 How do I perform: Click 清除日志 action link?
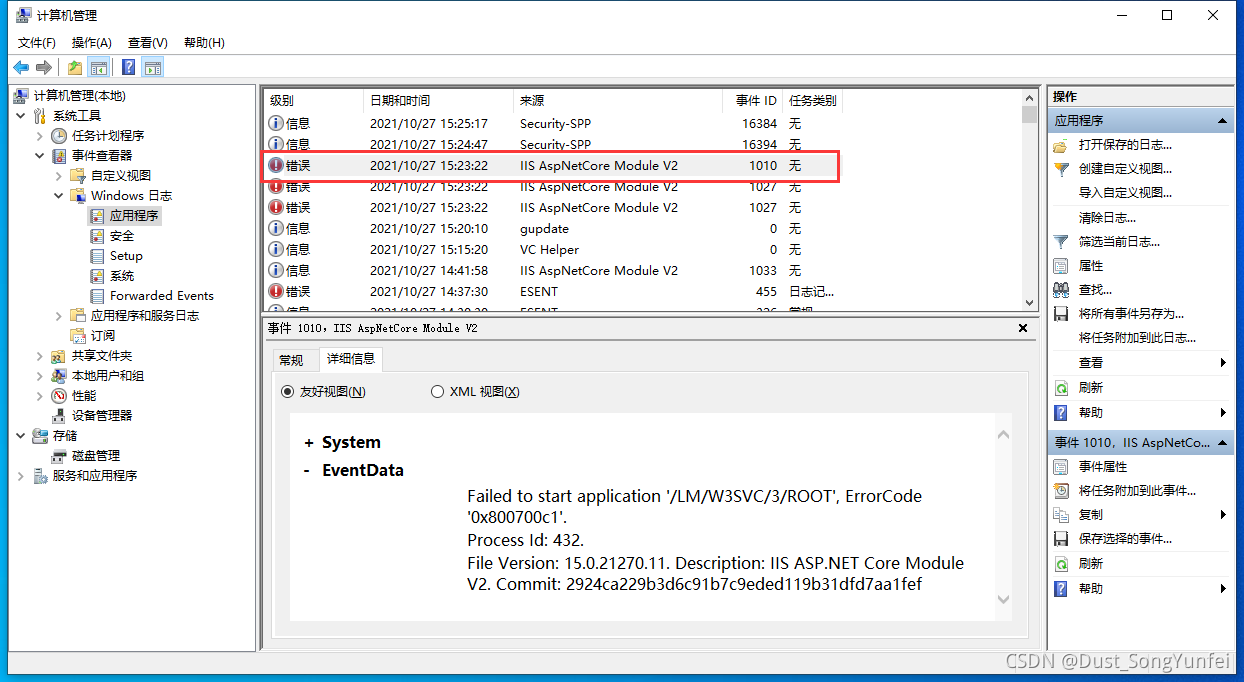pyautogui.click(x=1107, y=217)
